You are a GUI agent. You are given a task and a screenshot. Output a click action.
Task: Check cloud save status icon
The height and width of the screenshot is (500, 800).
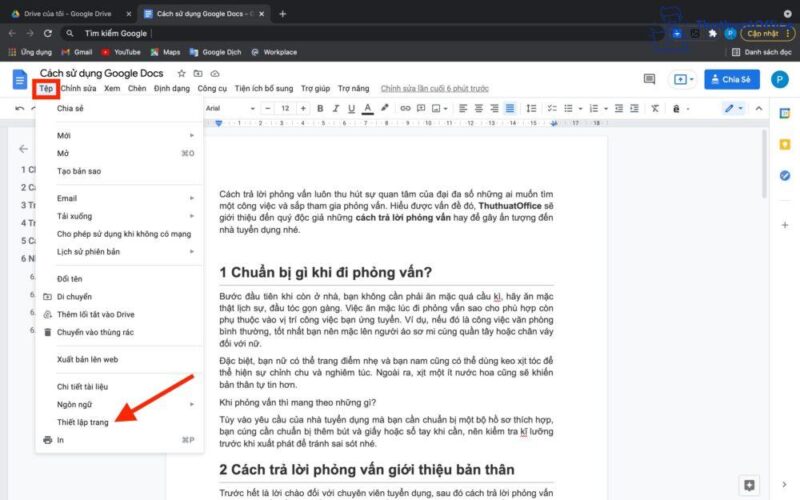coord(215,73)
